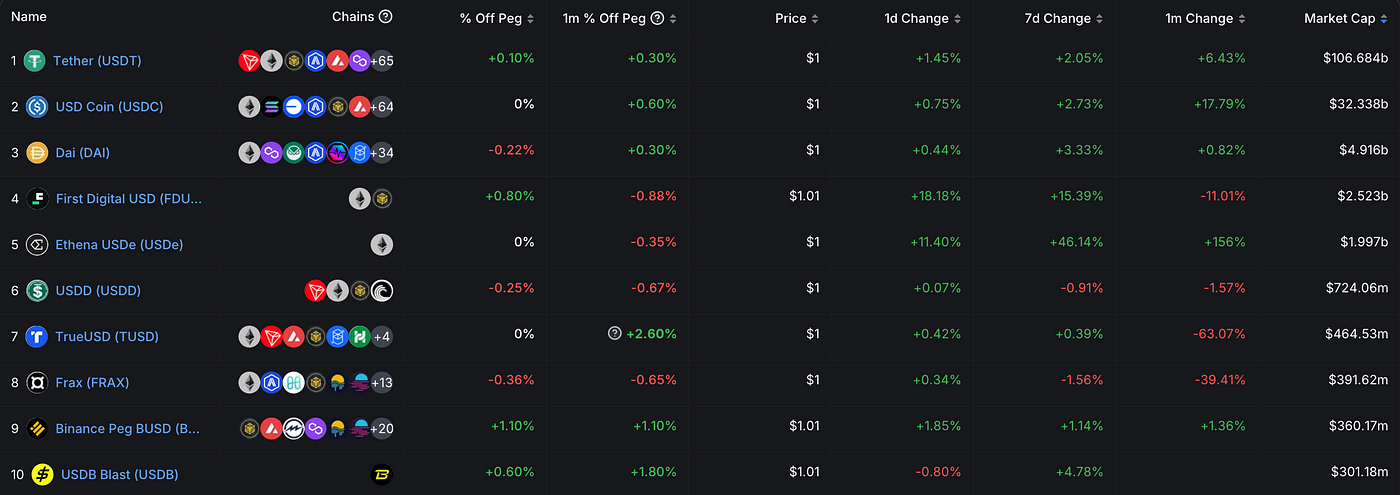Expand the +65 more chains badge for Tether

(381, 61)
